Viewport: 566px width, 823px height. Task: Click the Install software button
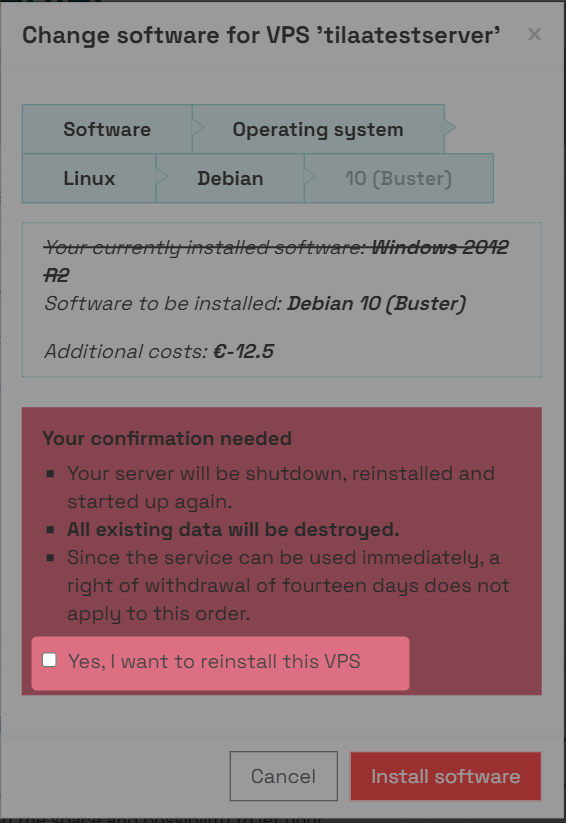pyautogui.click(x=446, y=776)
